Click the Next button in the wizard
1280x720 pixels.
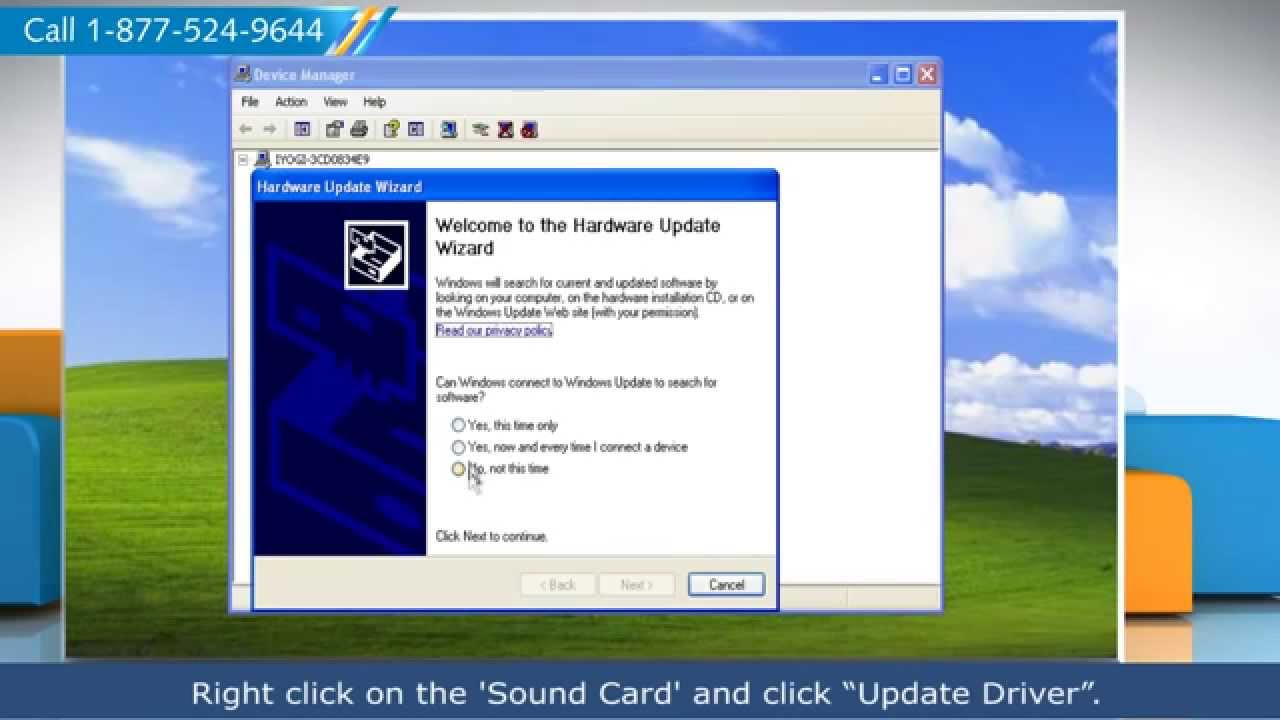click(x=636, y=585)
